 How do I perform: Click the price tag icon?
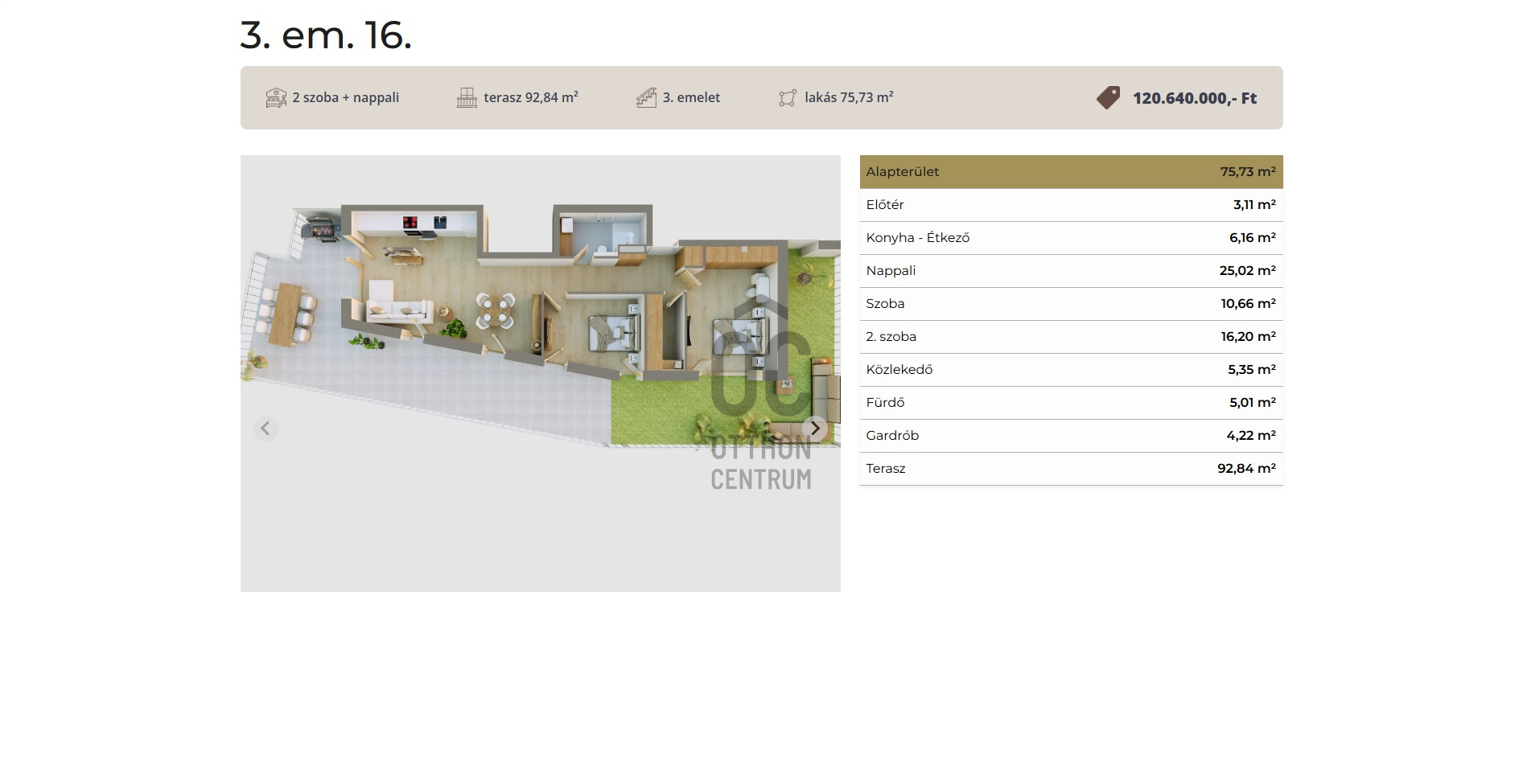[1108, 98]
